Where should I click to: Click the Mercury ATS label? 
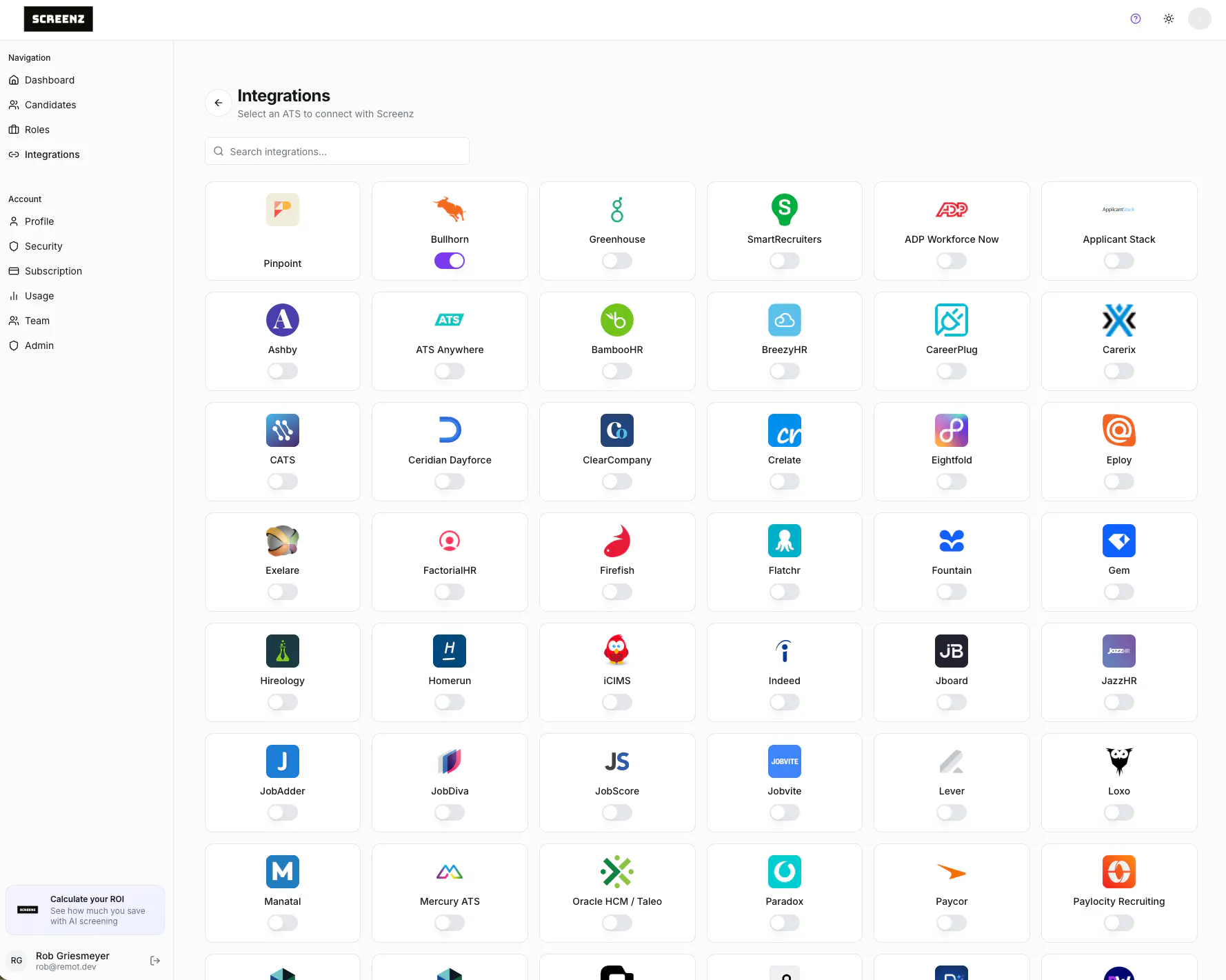coord(450,901)
